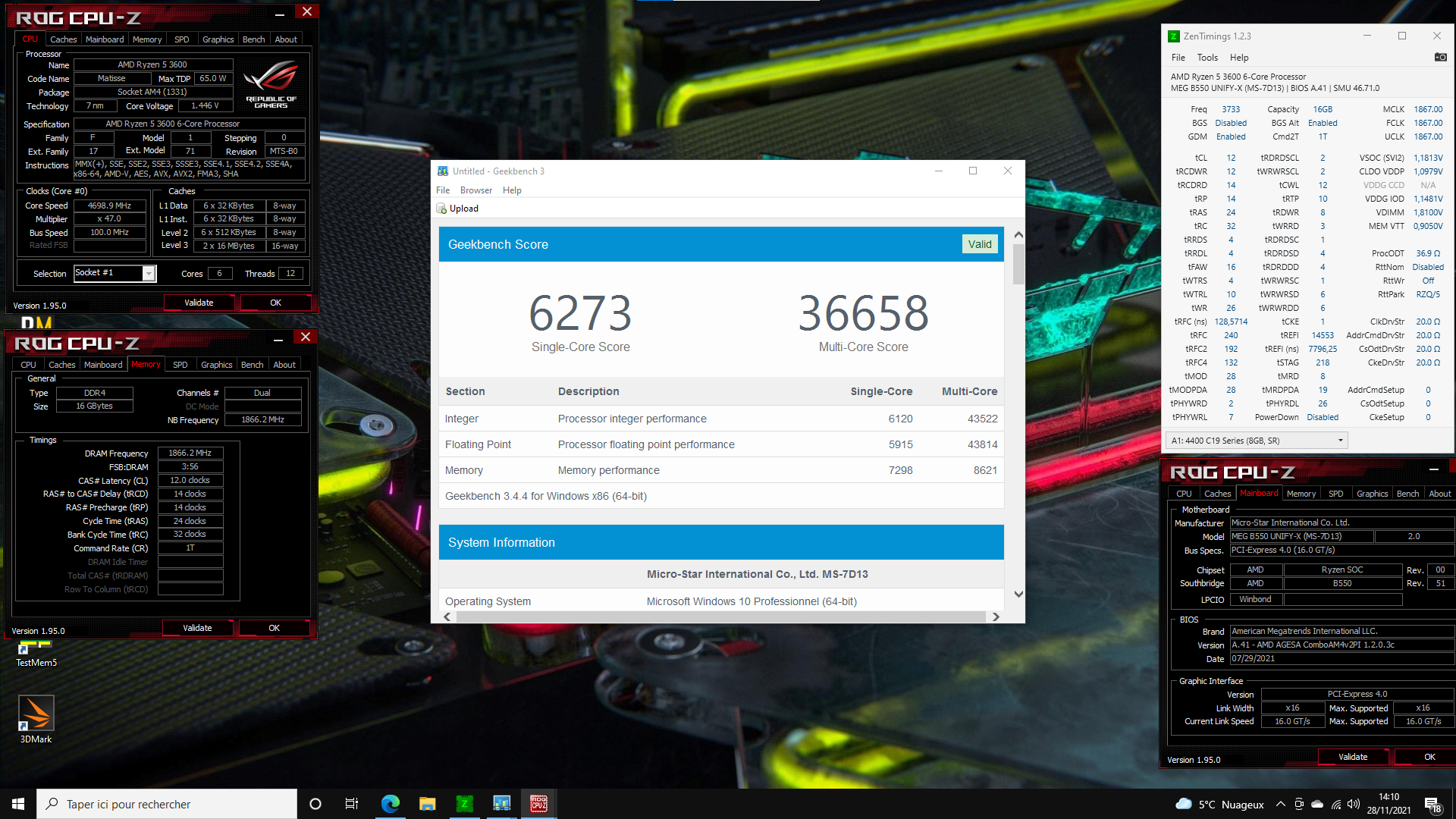Click the Memory performance row in Geekbench
This screenshot has height=819, width=1456.
(721, 470)
